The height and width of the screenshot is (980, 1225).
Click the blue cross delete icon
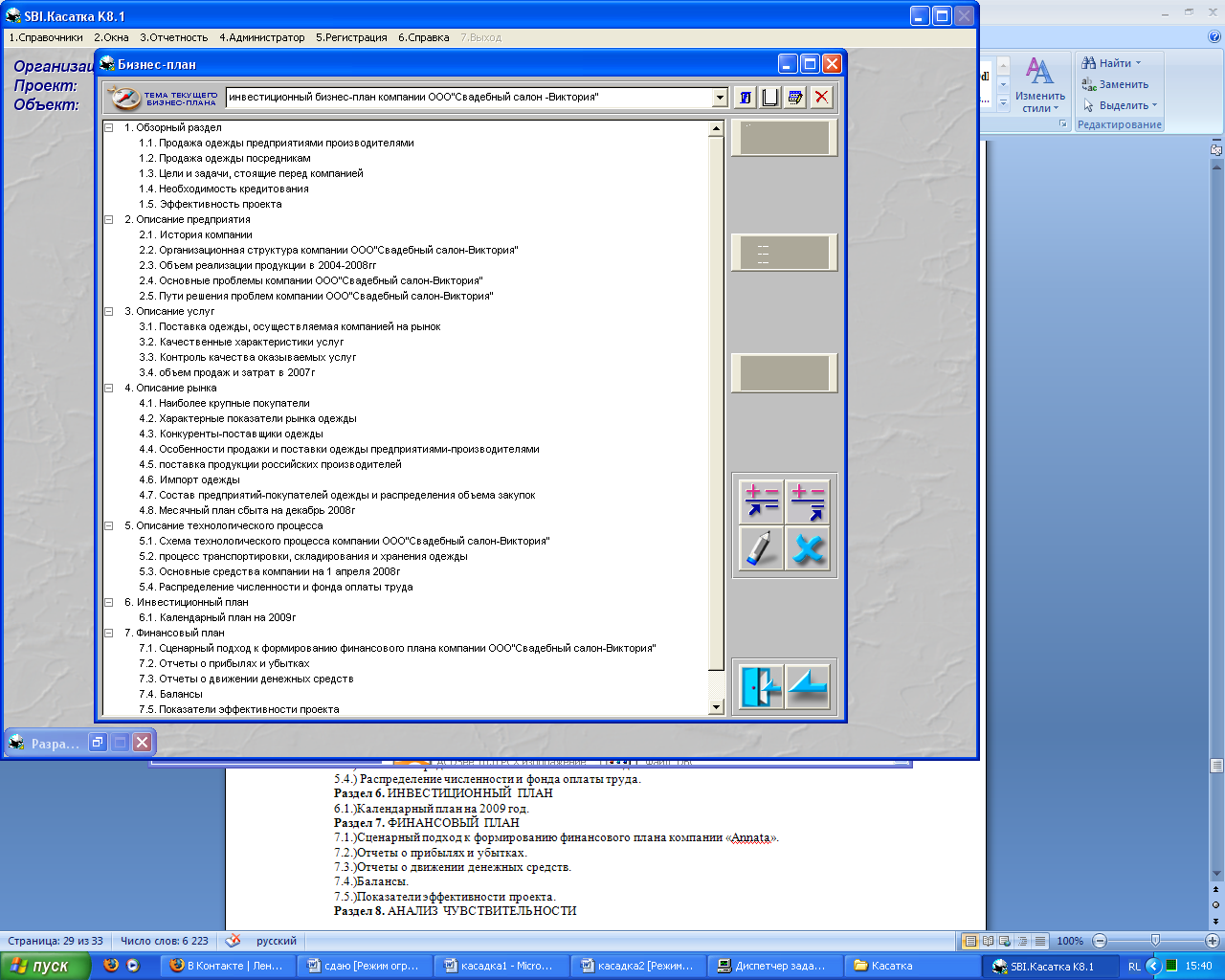coord(808,548)
